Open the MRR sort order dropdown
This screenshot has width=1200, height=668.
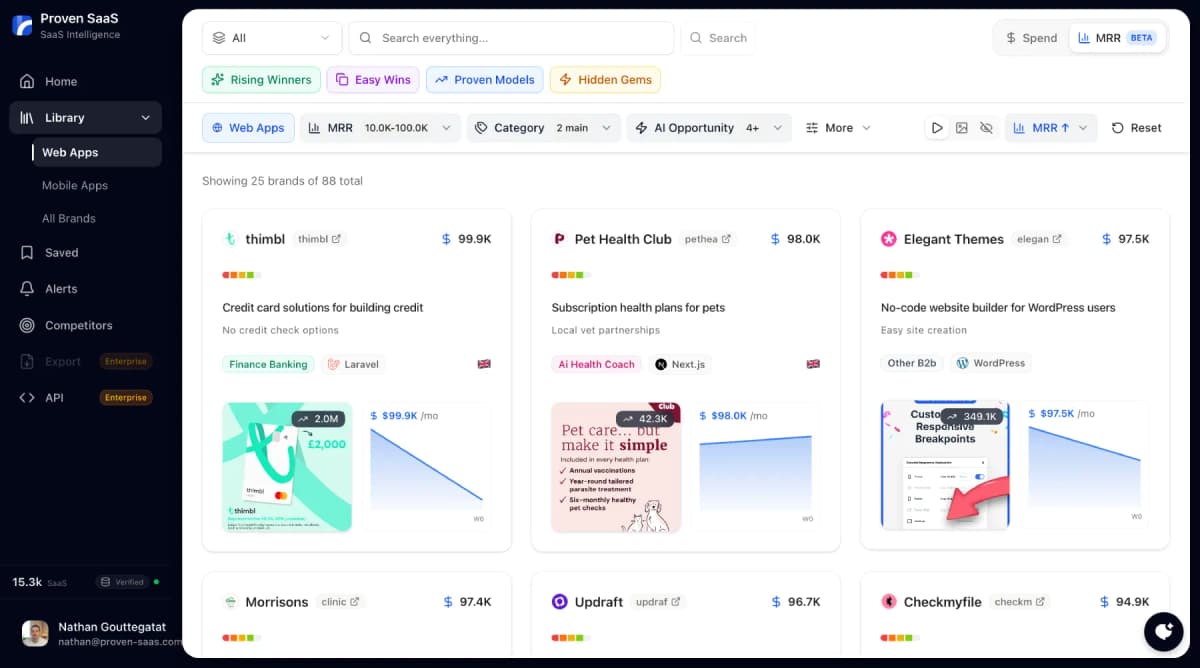click(x=1050, y=128)
